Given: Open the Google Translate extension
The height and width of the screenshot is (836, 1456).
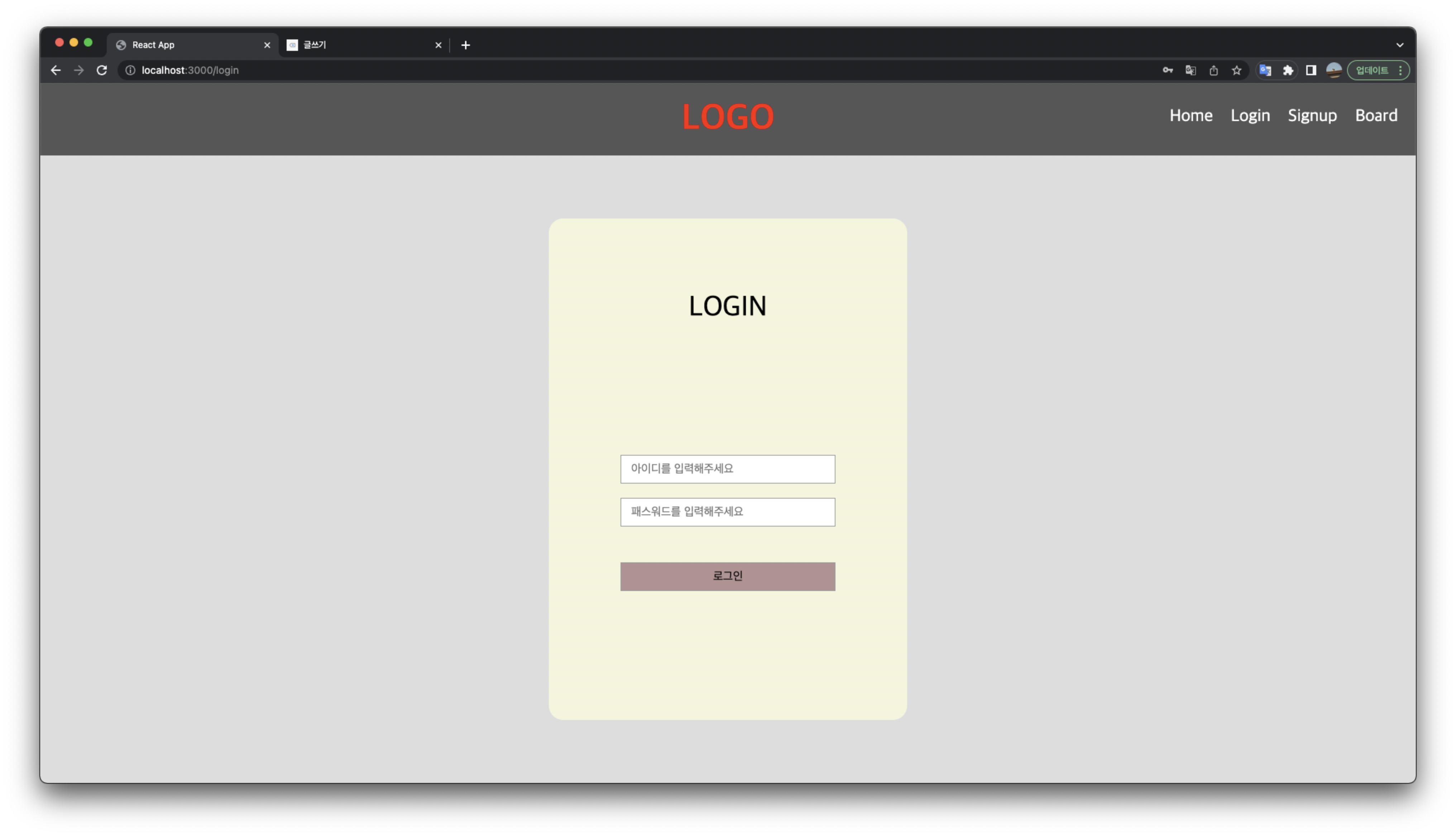Looking at the screenshot, I should point(1265,70).
